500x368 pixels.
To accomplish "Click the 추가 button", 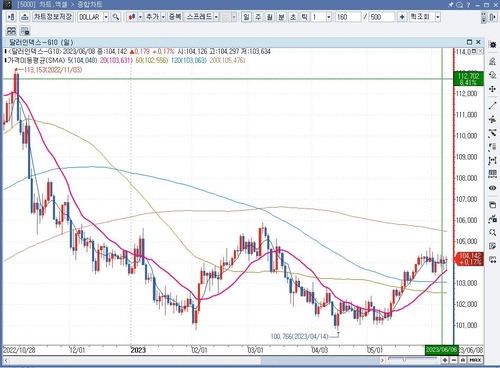I will coord(152,17).
